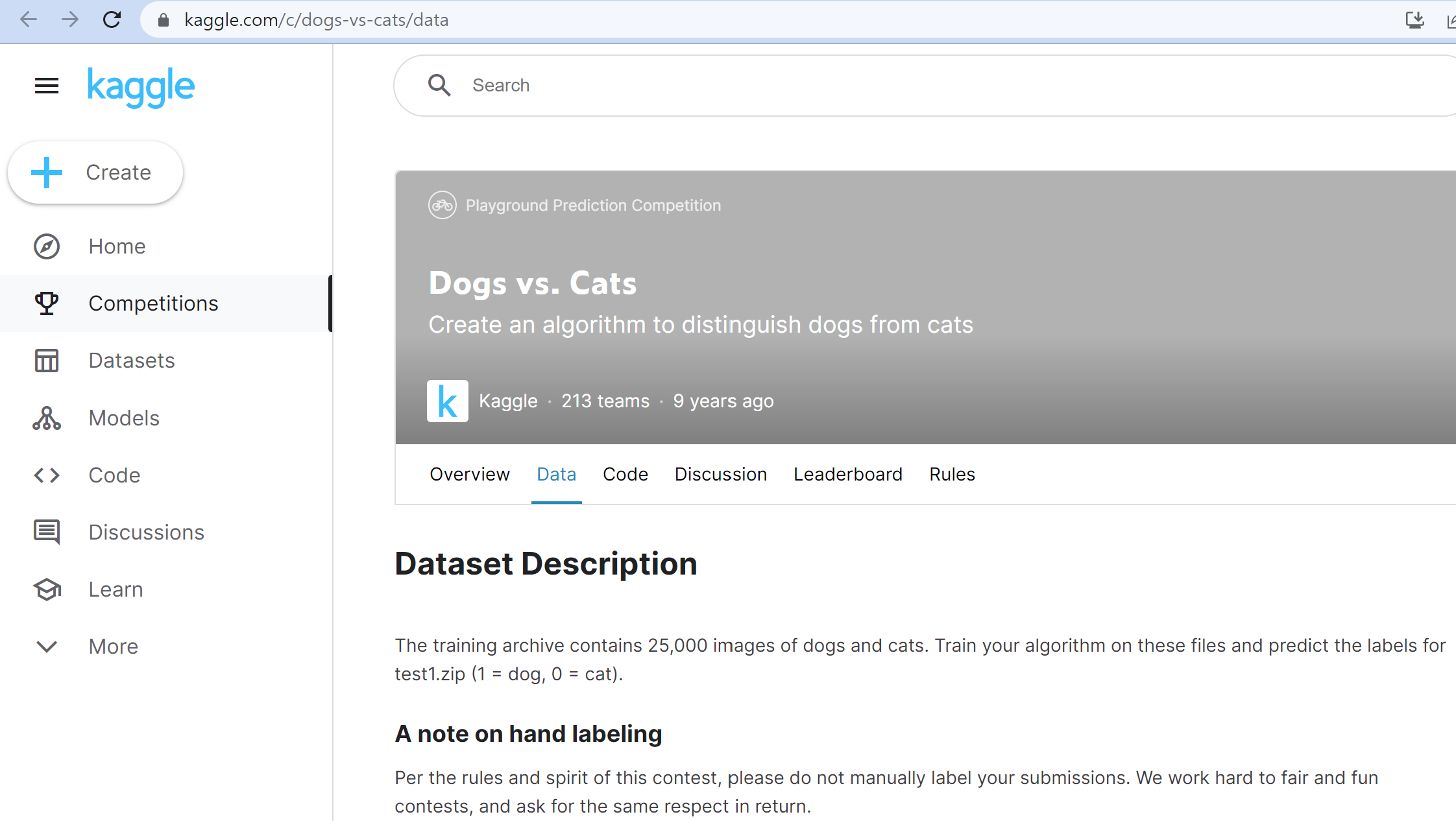Viewport: 1456px width, 821px height.
Task: Select the Data tab
Action: coord(557,474)
